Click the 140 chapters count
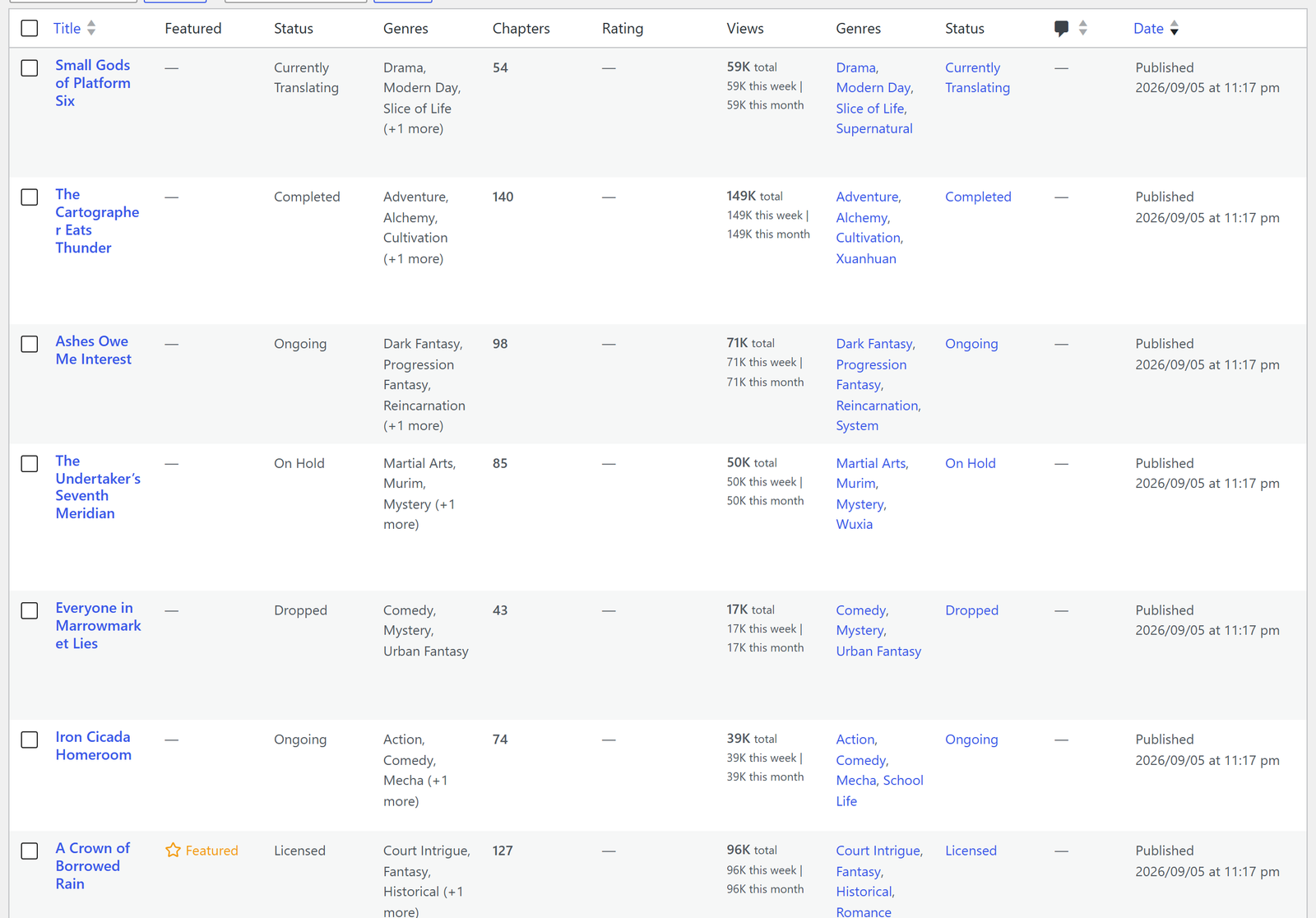 click(x=503, y=197)
